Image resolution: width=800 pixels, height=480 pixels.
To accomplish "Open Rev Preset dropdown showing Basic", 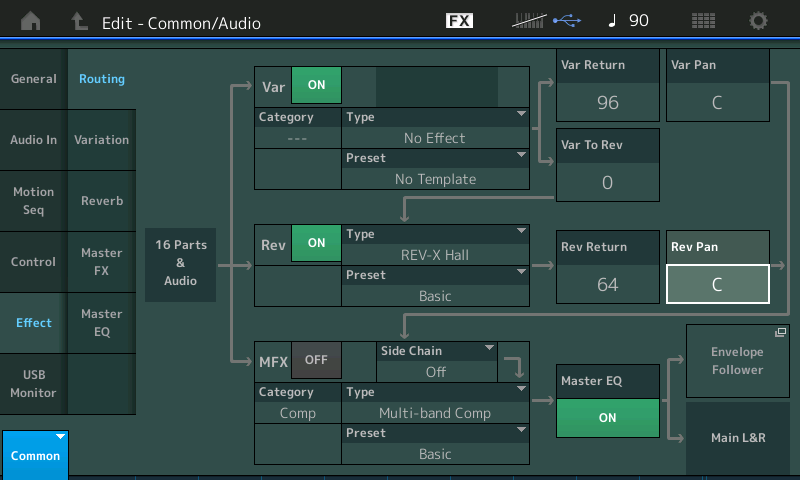I will pyautogui.click(x=435, y=286).
